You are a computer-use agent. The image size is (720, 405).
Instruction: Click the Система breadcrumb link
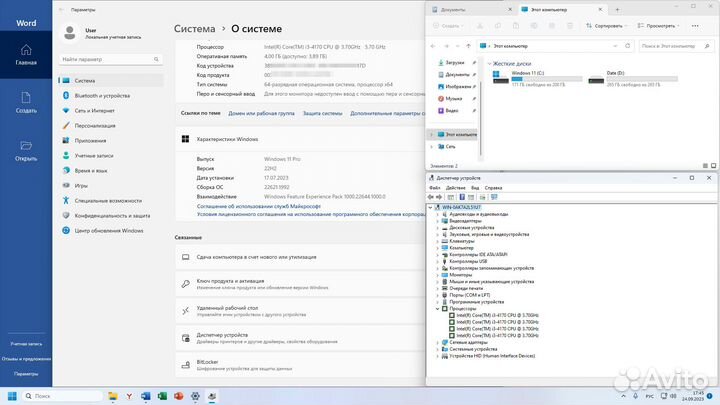tap(194, 28)
